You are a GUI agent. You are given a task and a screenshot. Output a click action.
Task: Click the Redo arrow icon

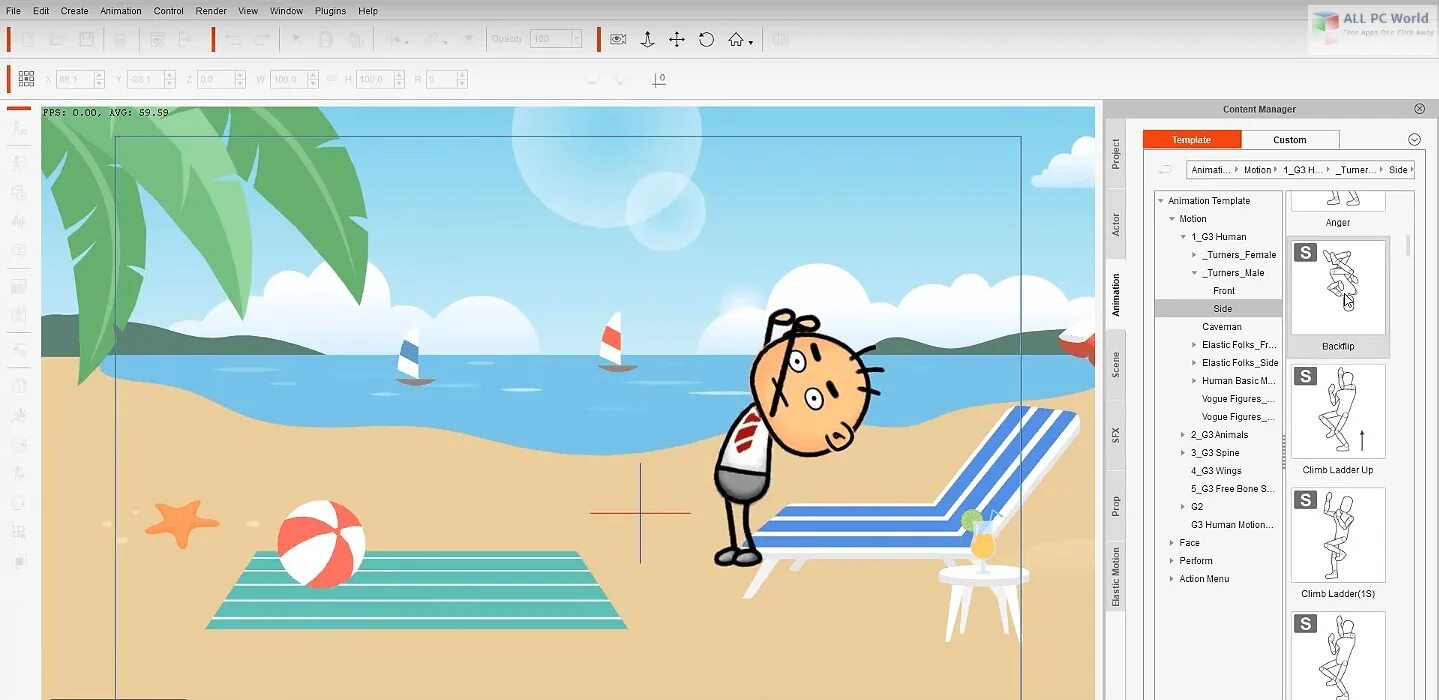pos(261,40)
